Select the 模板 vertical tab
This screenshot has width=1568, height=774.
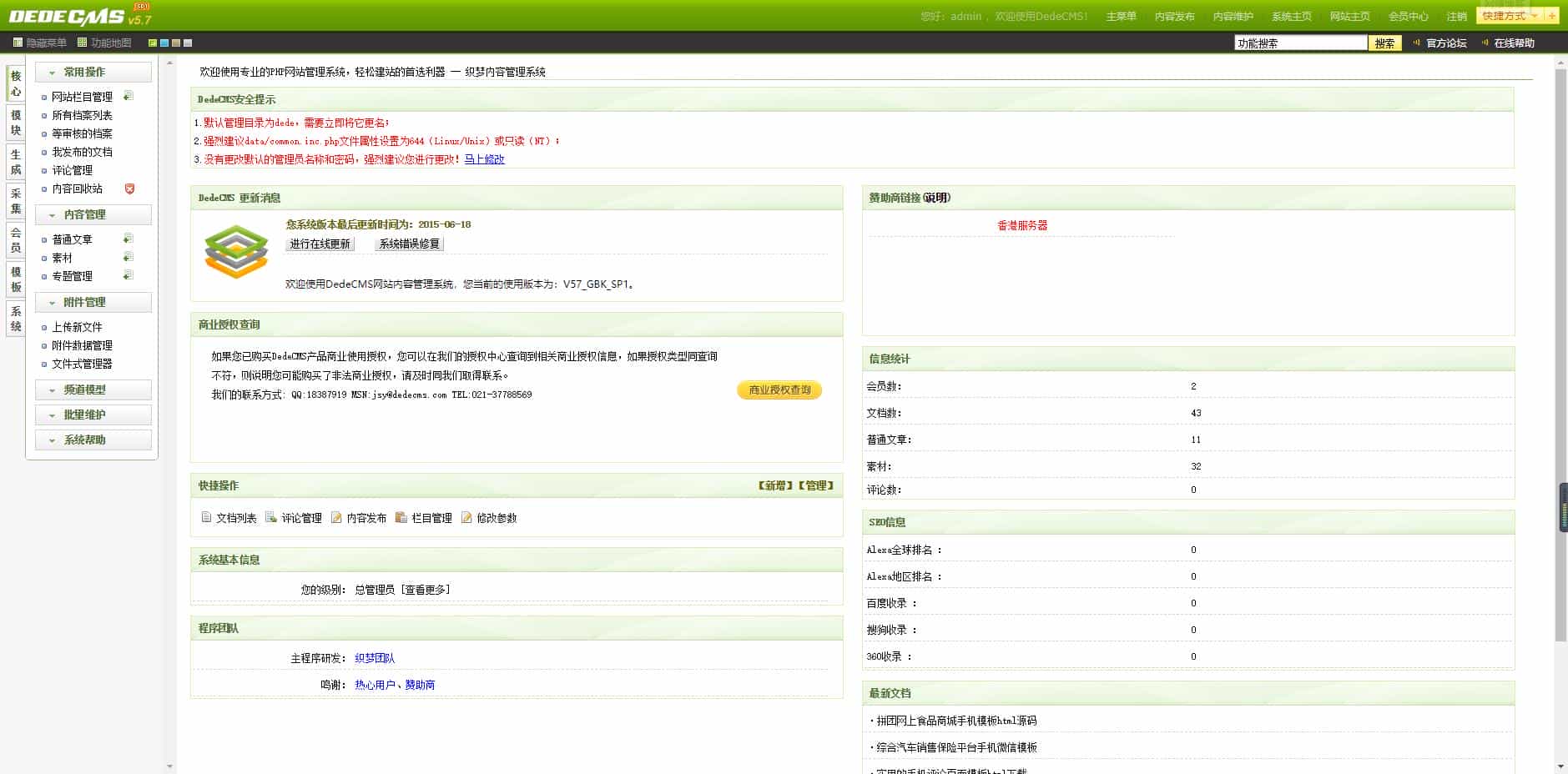coord(16,279)
